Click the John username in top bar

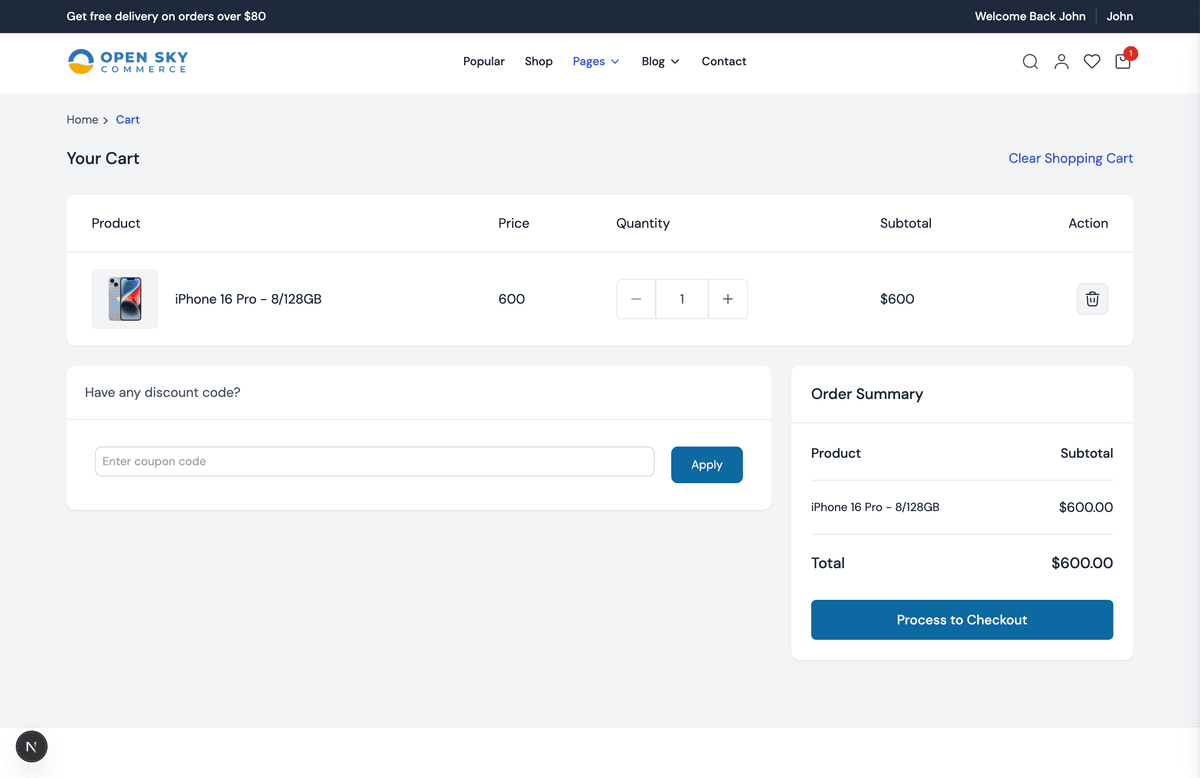(1120, 16)
